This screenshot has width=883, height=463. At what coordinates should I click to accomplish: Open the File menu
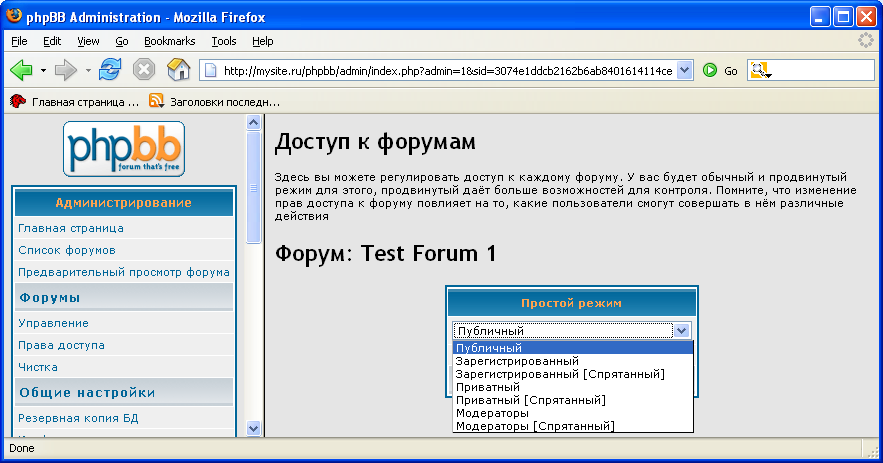[x=19, y=41]
